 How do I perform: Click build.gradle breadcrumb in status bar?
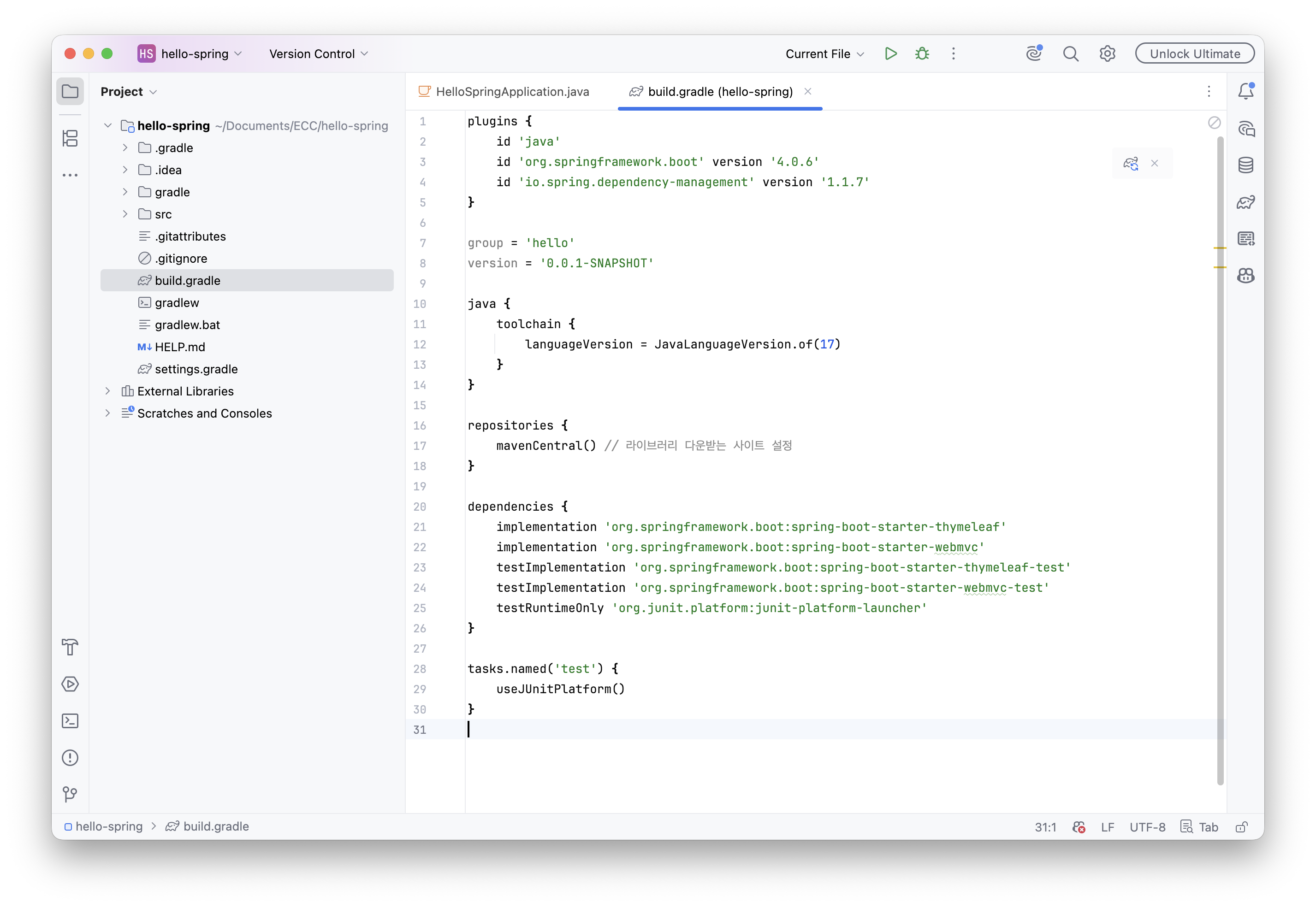(208, 826)
